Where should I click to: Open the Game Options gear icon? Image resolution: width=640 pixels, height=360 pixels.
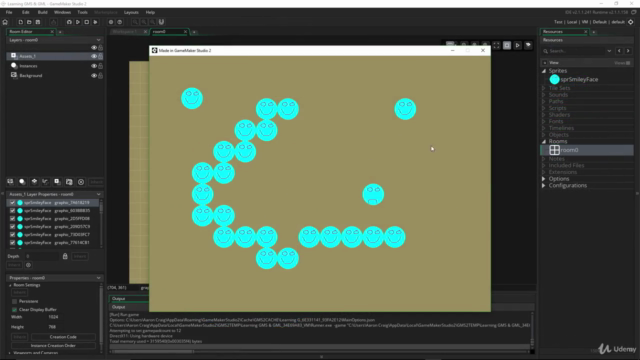(111, 22)
